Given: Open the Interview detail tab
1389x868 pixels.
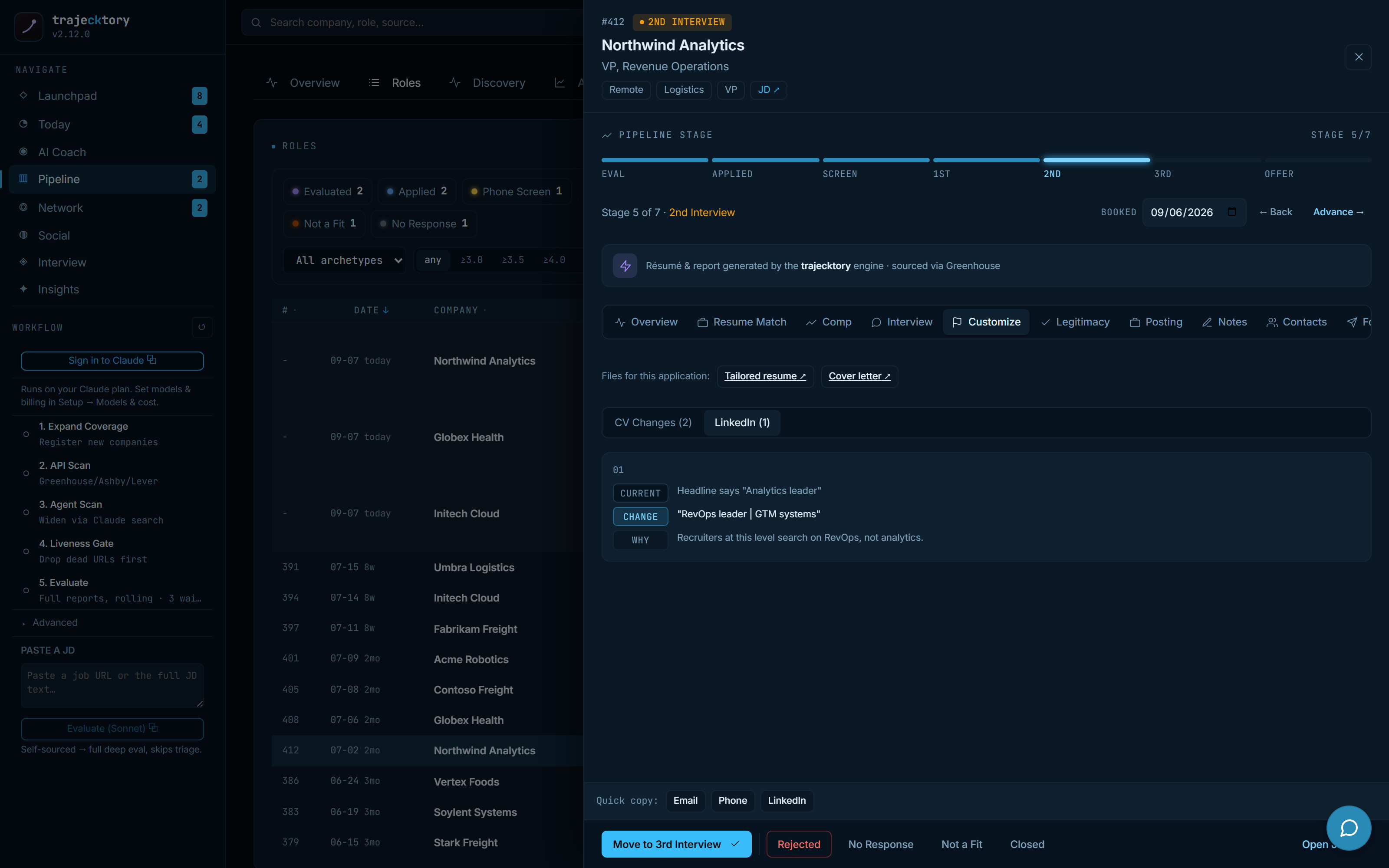Looking at the screenshot, I should (x=902, y=322).
